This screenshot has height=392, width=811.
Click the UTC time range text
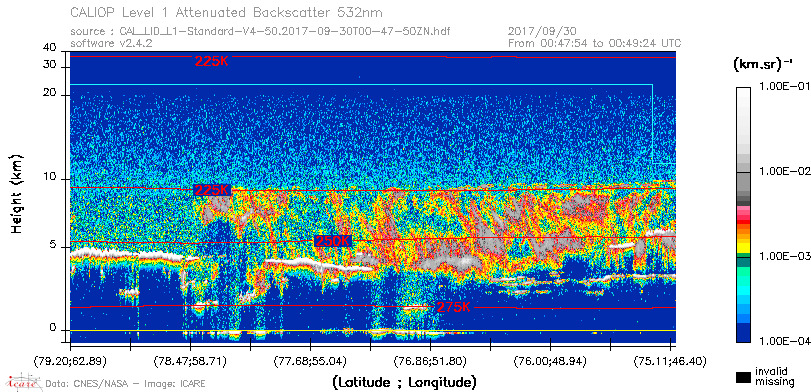click(595, 43)
